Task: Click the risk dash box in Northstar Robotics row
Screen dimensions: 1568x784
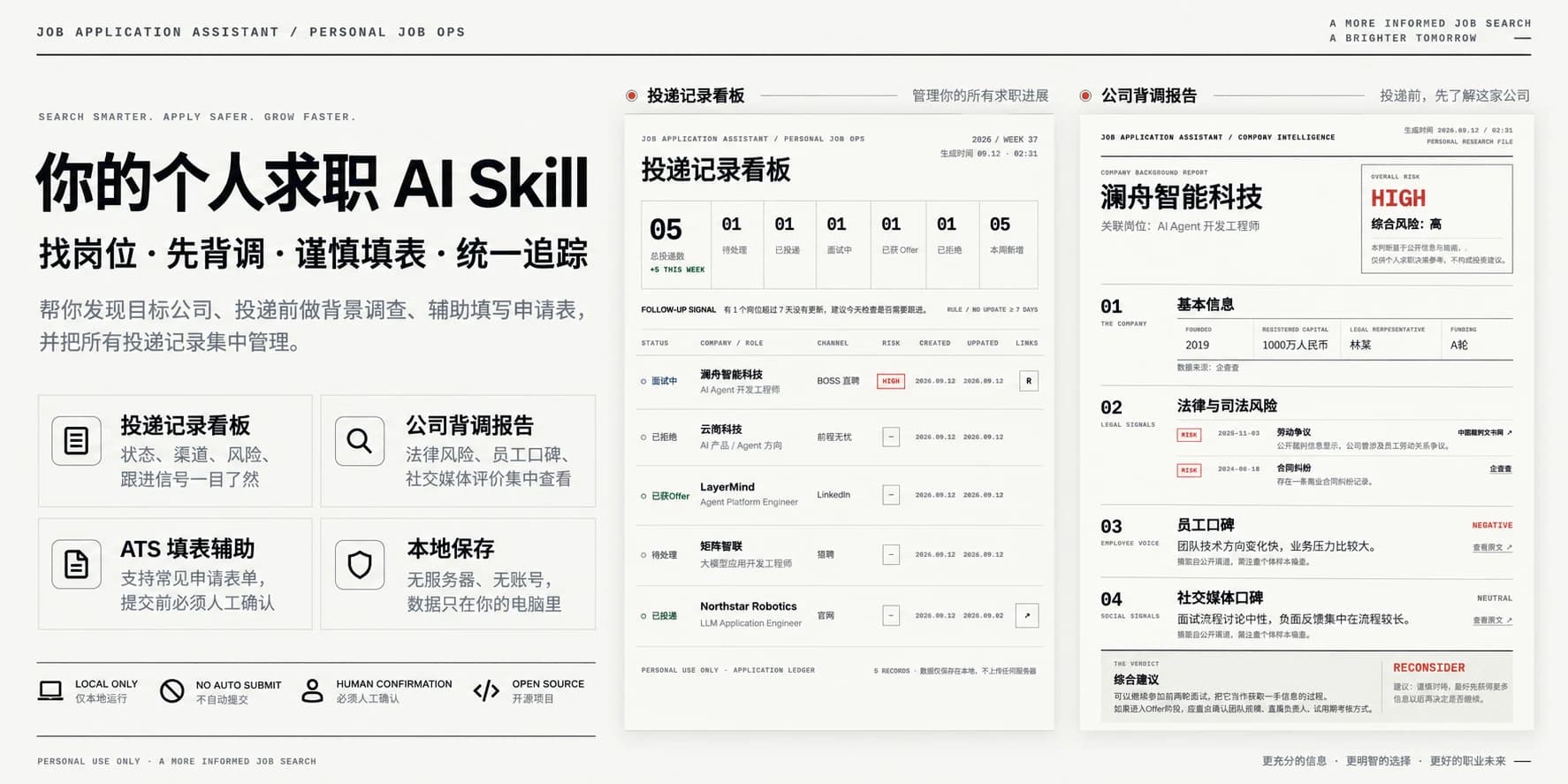Action: pyautogui.click(x=891, y=615)
